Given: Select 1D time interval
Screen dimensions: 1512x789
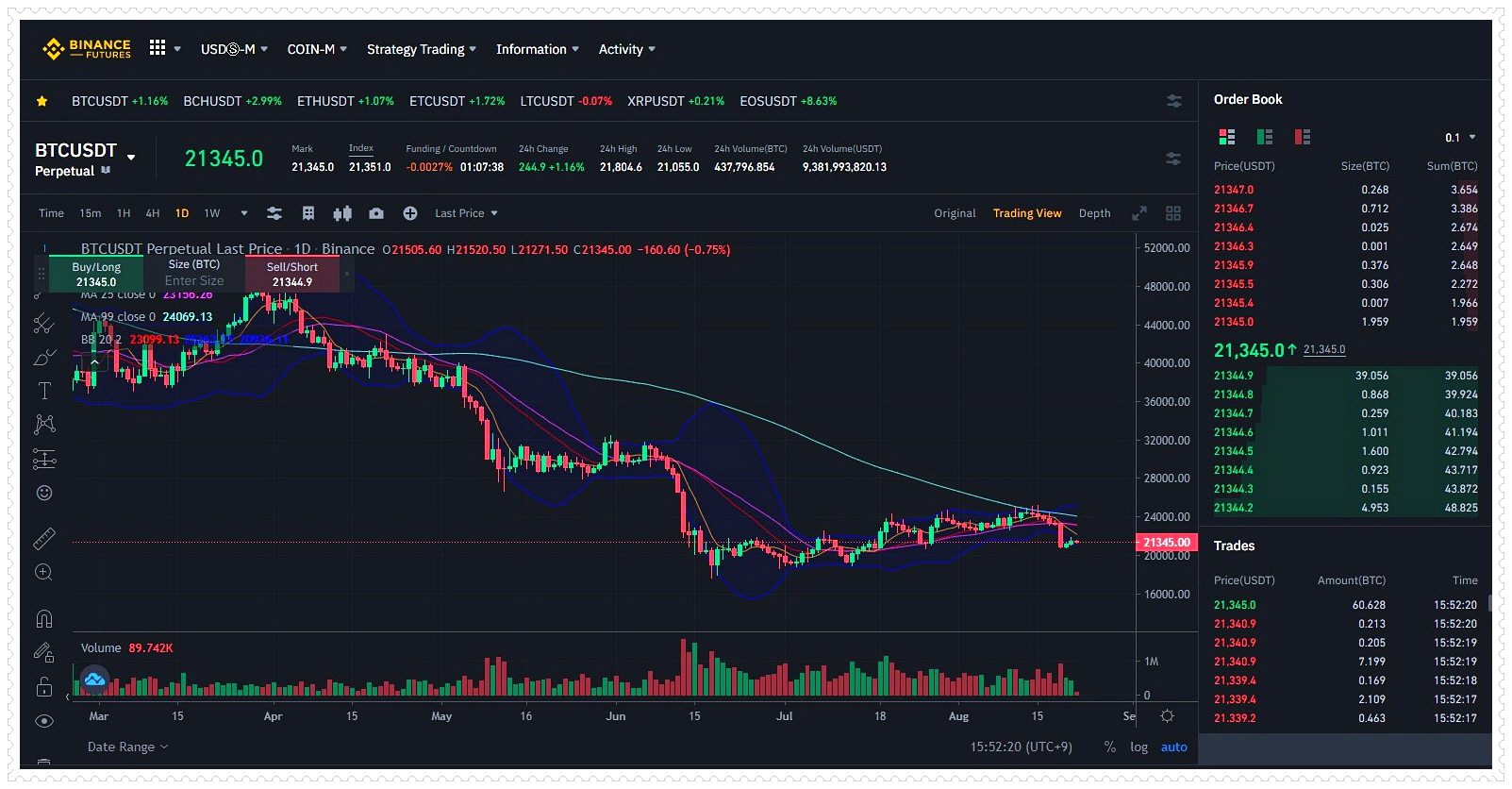Looking at the screenshot, I should pos(182,213).
